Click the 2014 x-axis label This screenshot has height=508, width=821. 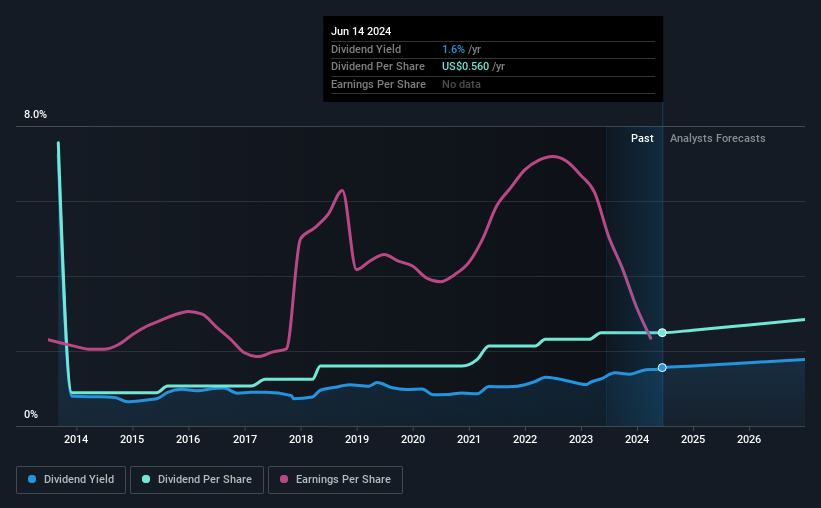[x=76, y=439]
